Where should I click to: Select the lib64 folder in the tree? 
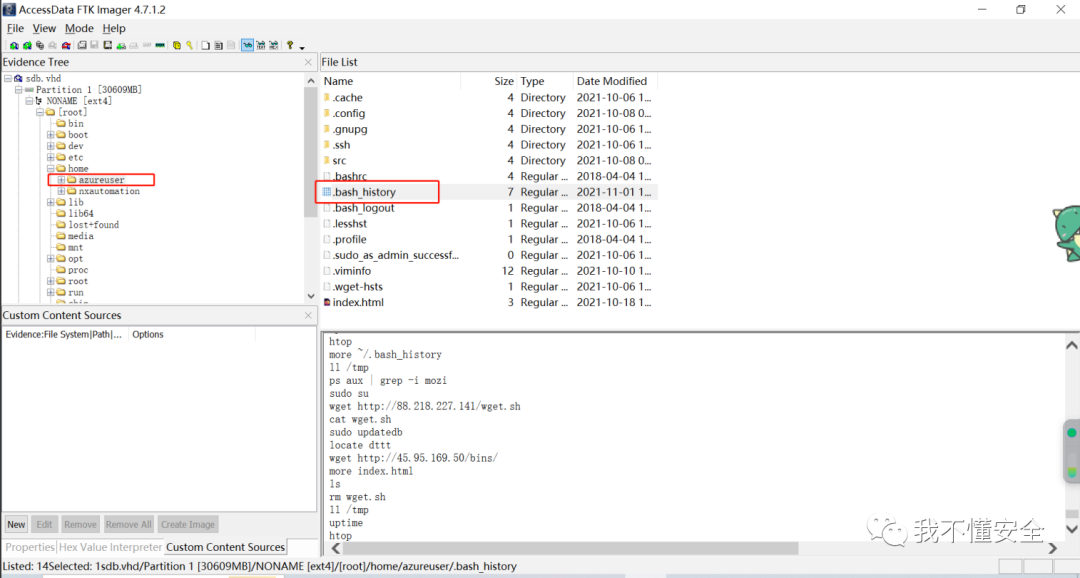81,214
